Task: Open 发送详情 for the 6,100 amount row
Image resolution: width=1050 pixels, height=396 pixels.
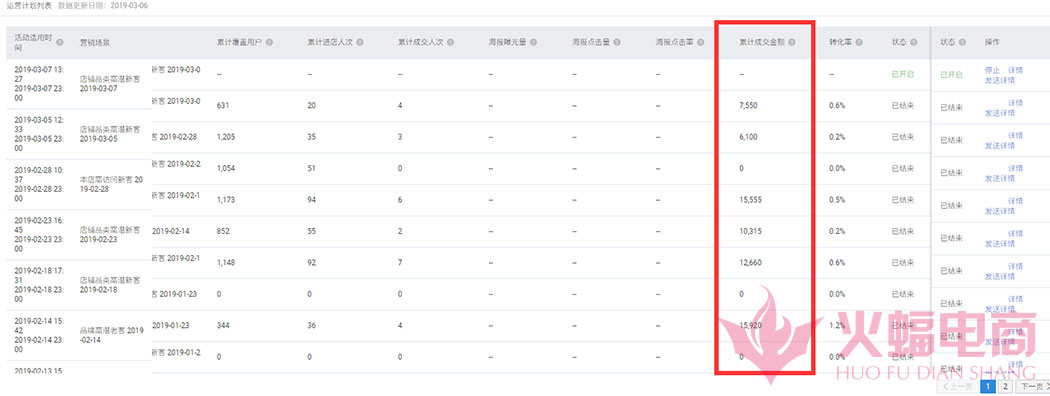Action: pyautogui.click(x=999, y=146)
